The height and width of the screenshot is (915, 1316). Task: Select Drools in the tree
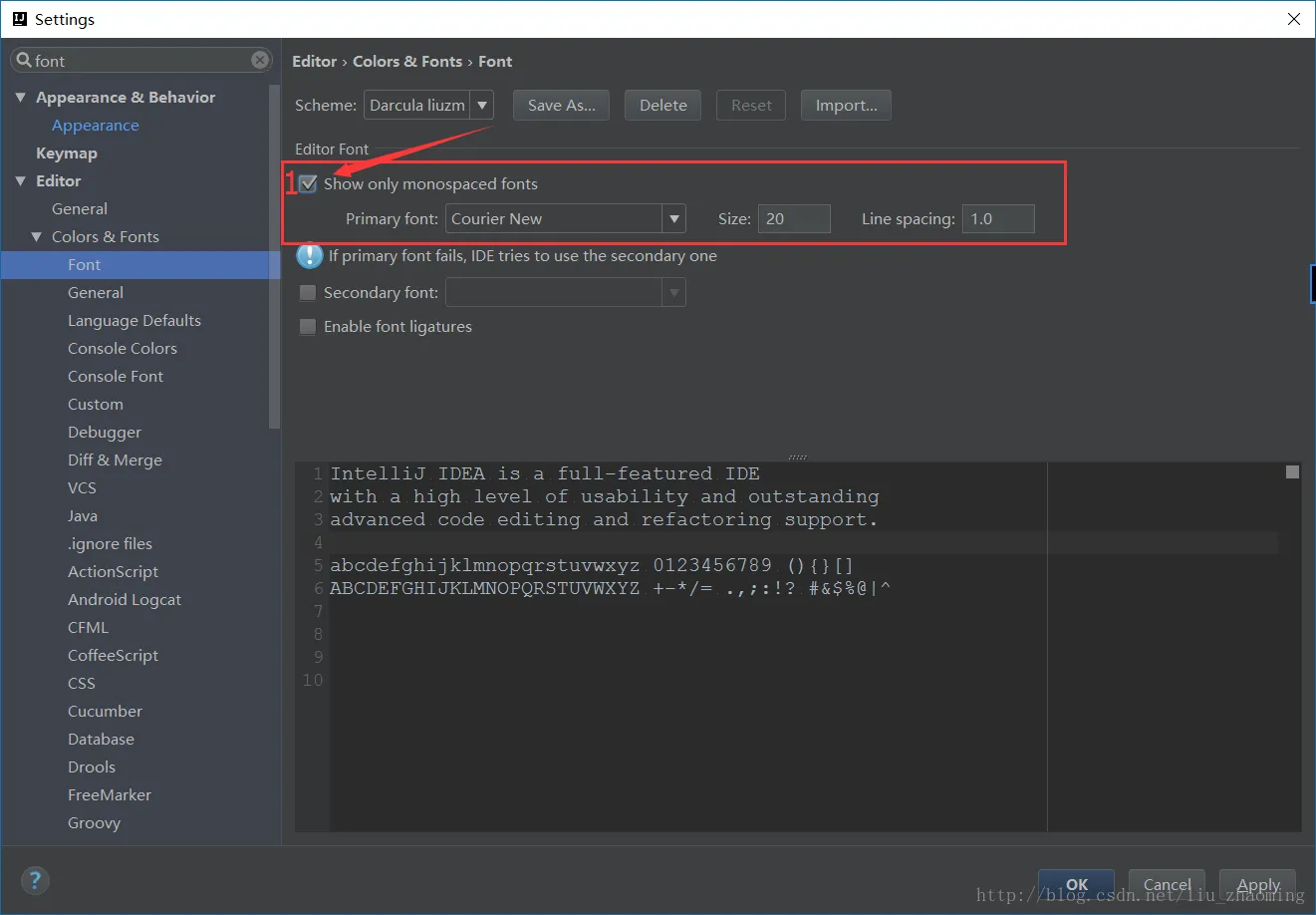click(92, 766)
